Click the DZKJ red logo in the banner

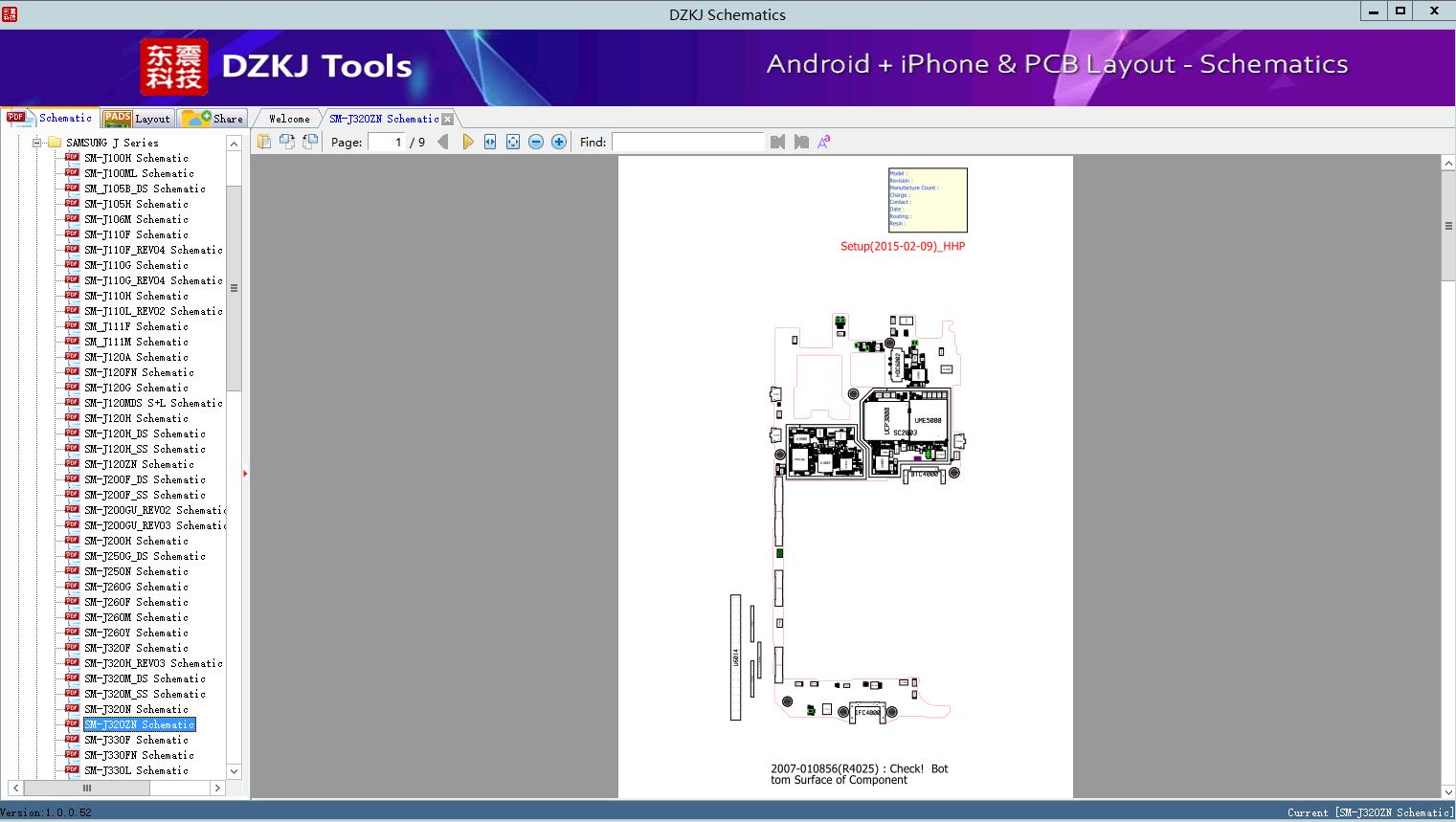click(x=174, y=67)
